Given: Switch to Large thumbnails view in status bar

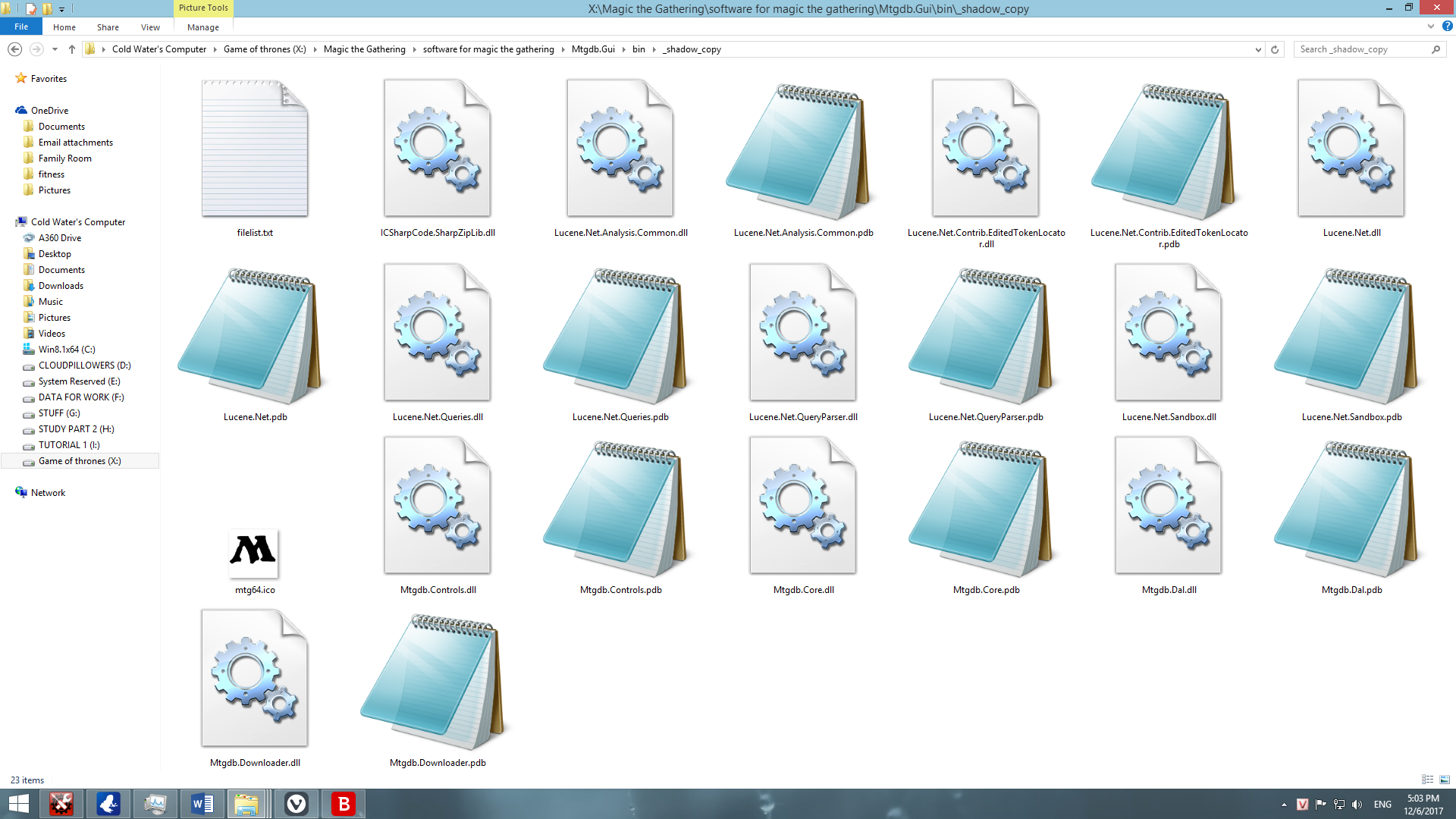Looking at the screenshot, I should pyautogui.click(x=1445, y=780).
